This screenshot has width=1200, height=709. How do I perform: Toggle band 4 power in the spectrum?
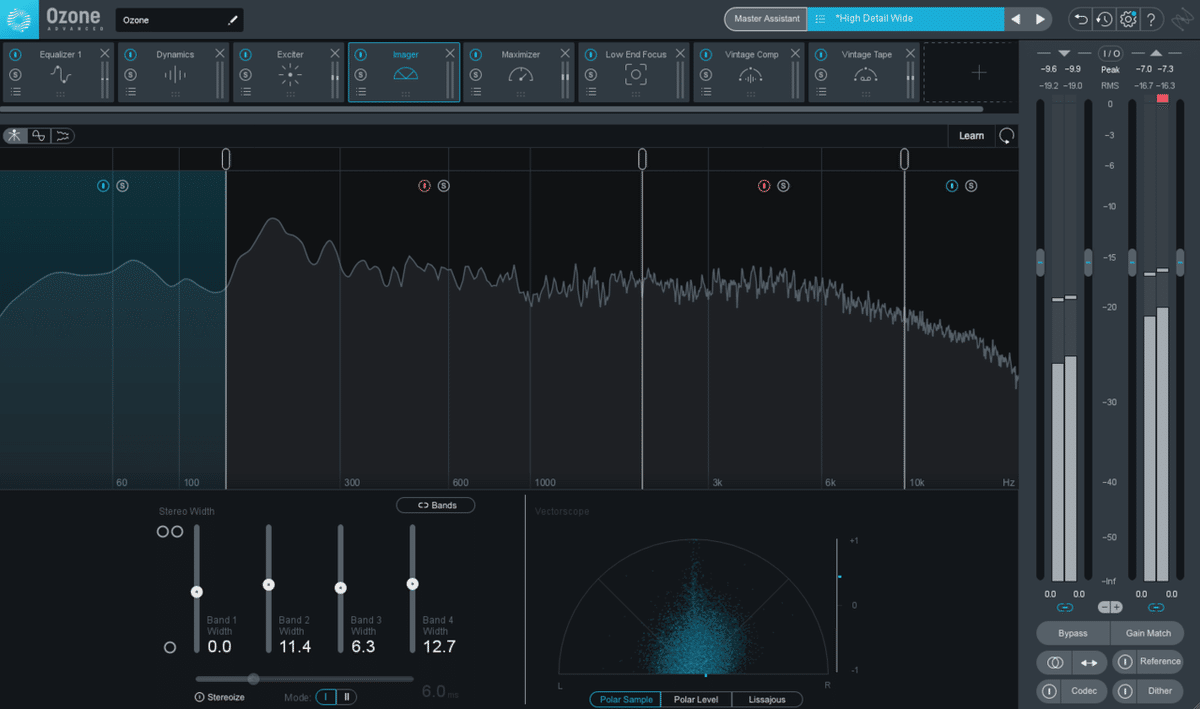pyautogui.click(x=952, y=186)
